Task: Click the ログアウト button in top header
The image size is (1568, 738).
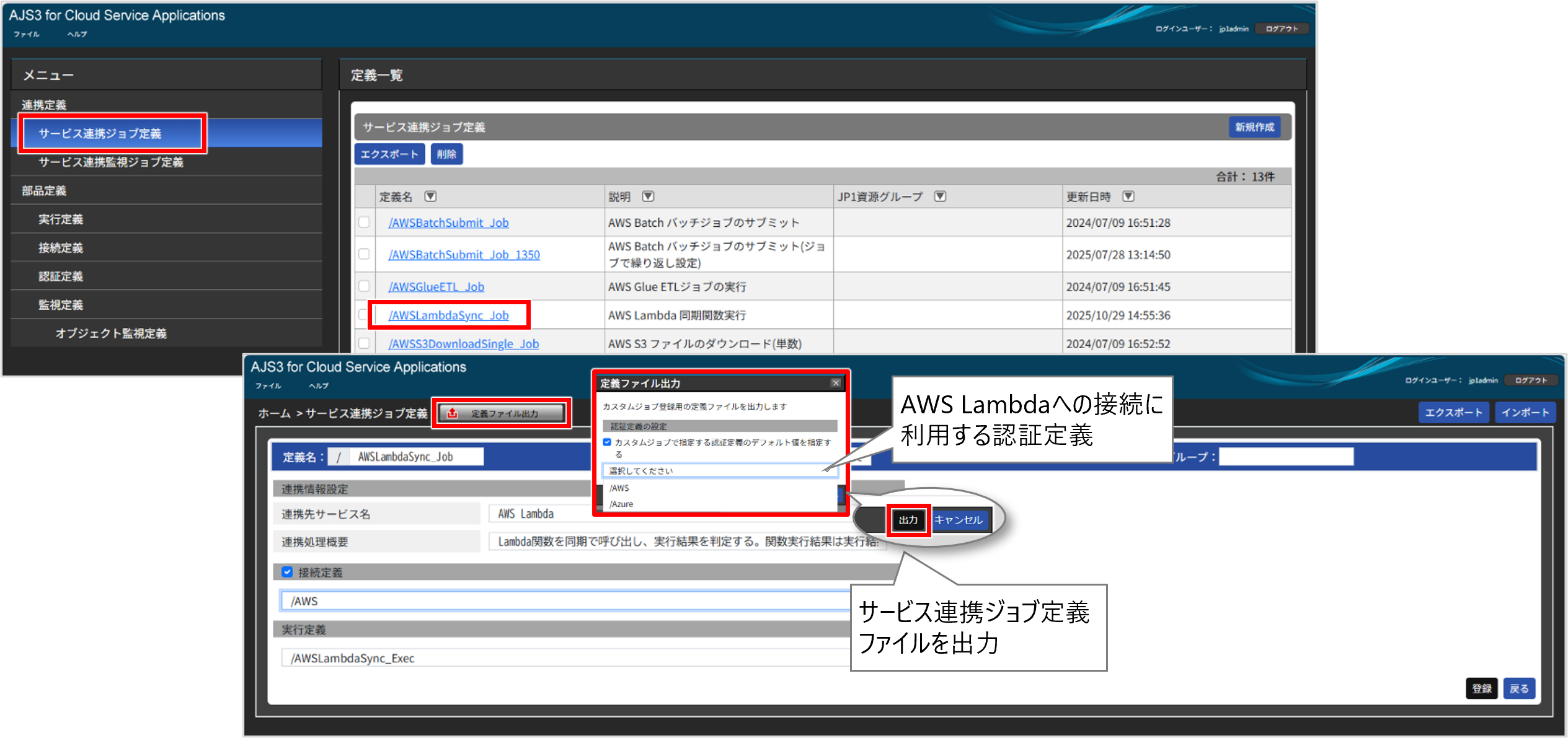Action: [x=1282, y=29]
